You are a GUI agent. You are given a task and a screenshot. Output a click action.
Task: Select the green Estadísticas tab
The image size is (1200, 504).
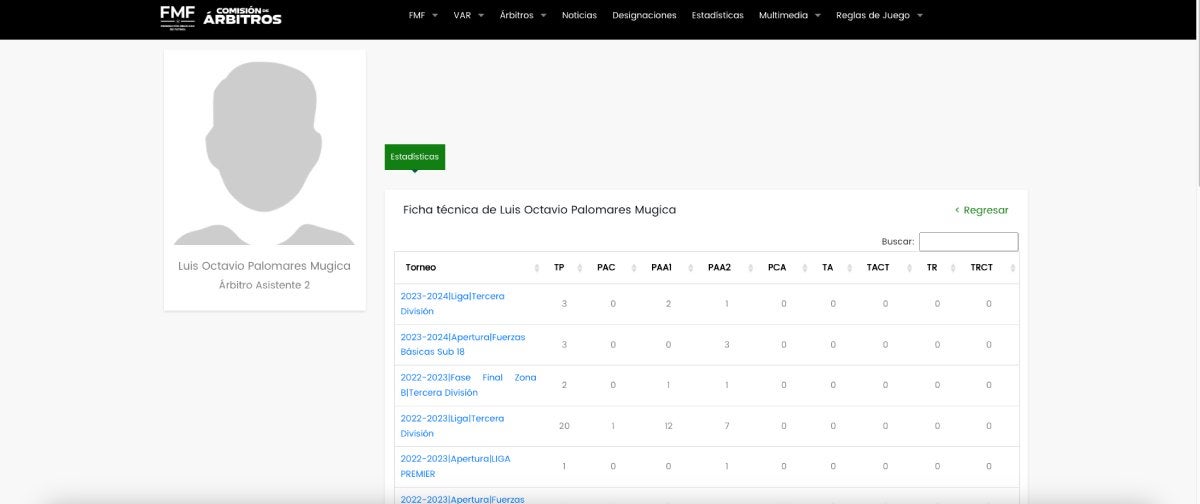tap(414, 157)
